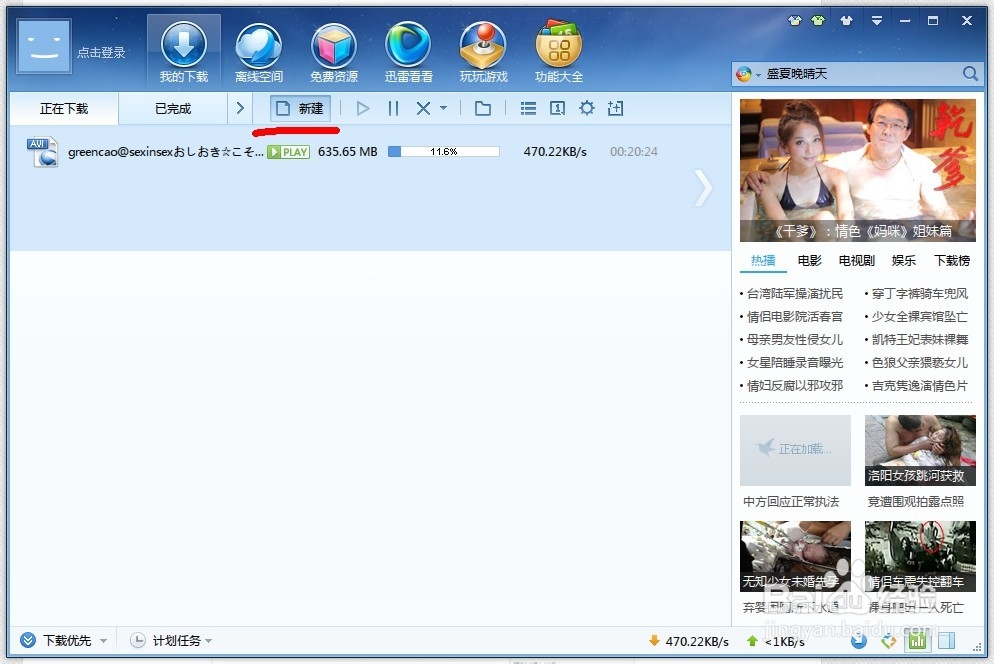This screenshot has height=664, width=994.
Task: Select the 电影 tab
Action: 810,261
